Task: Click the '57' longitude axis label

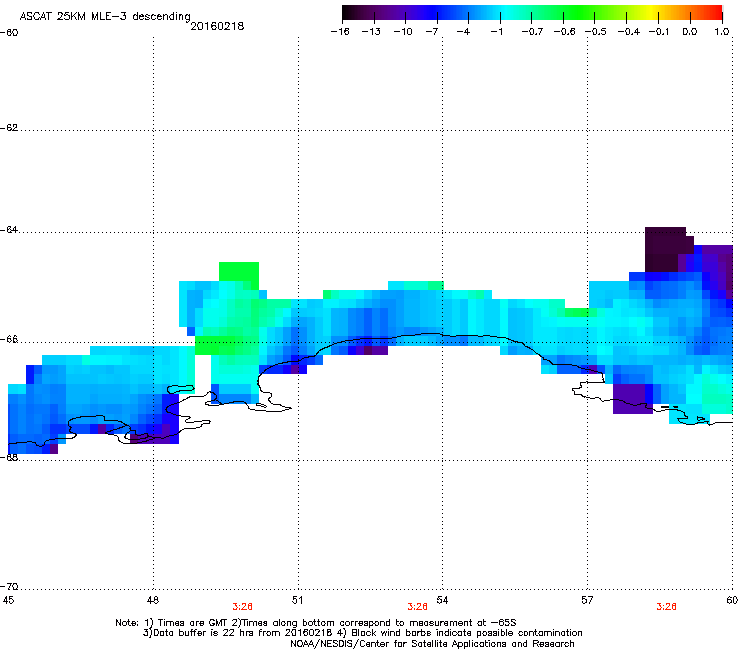Action: point(587,600)
